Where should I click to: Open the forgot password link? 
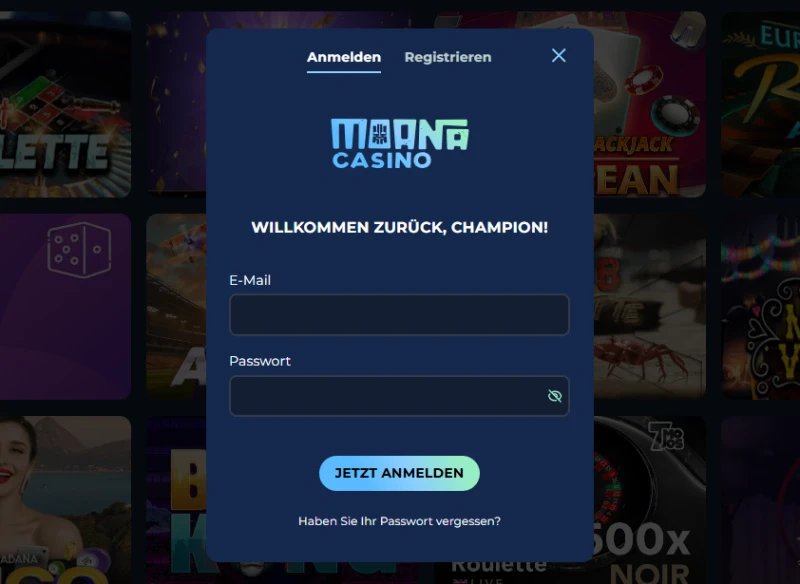pyautogui.click(x=399, y=521)
